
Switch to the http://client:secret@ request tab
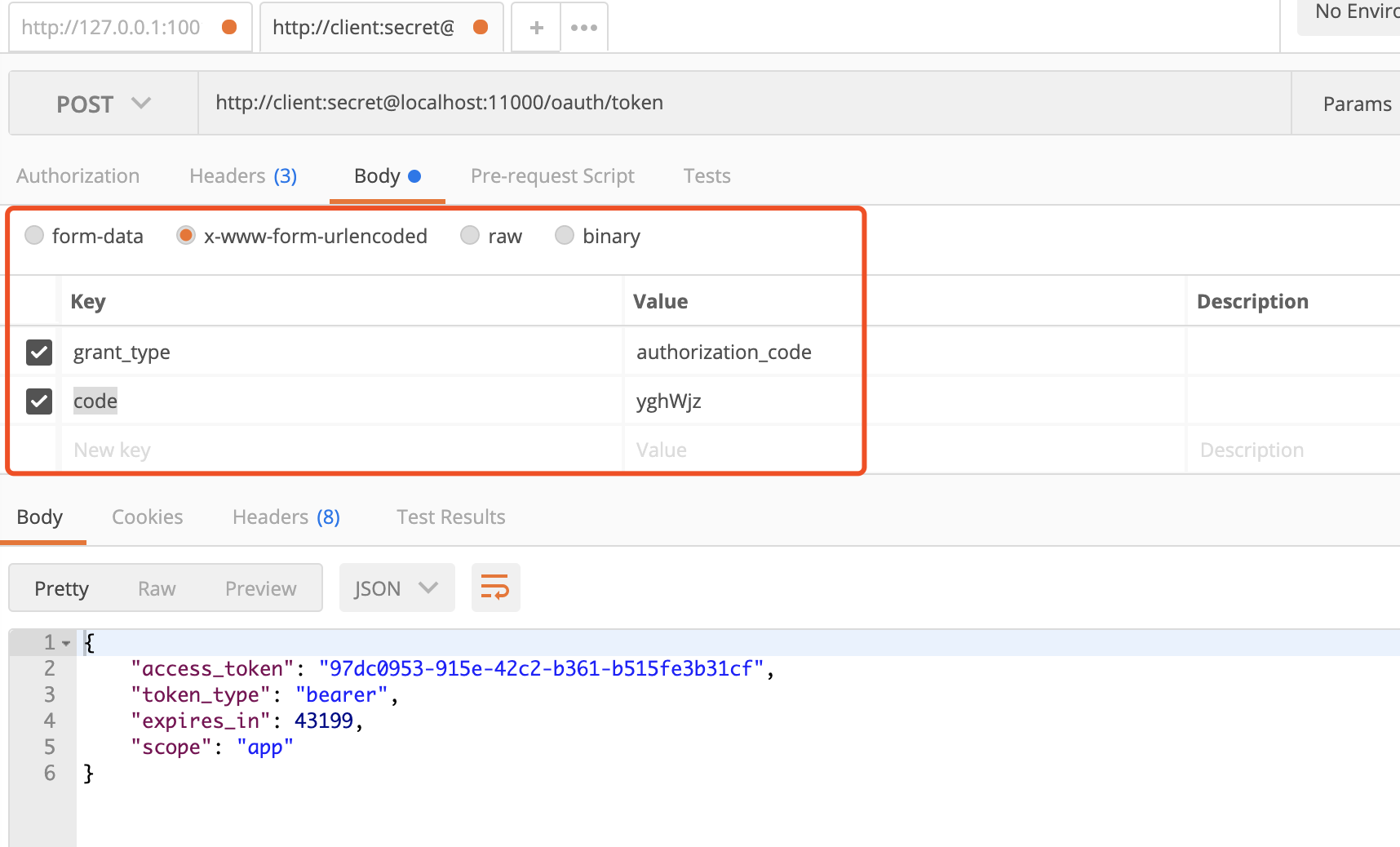pyautogui.click(x=382, y=28)
